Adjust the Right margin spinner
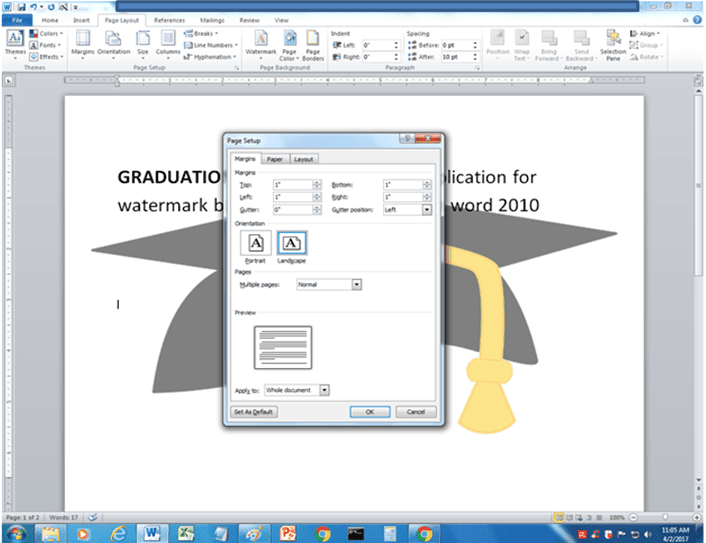706x543 pixels. coord(427,197)
